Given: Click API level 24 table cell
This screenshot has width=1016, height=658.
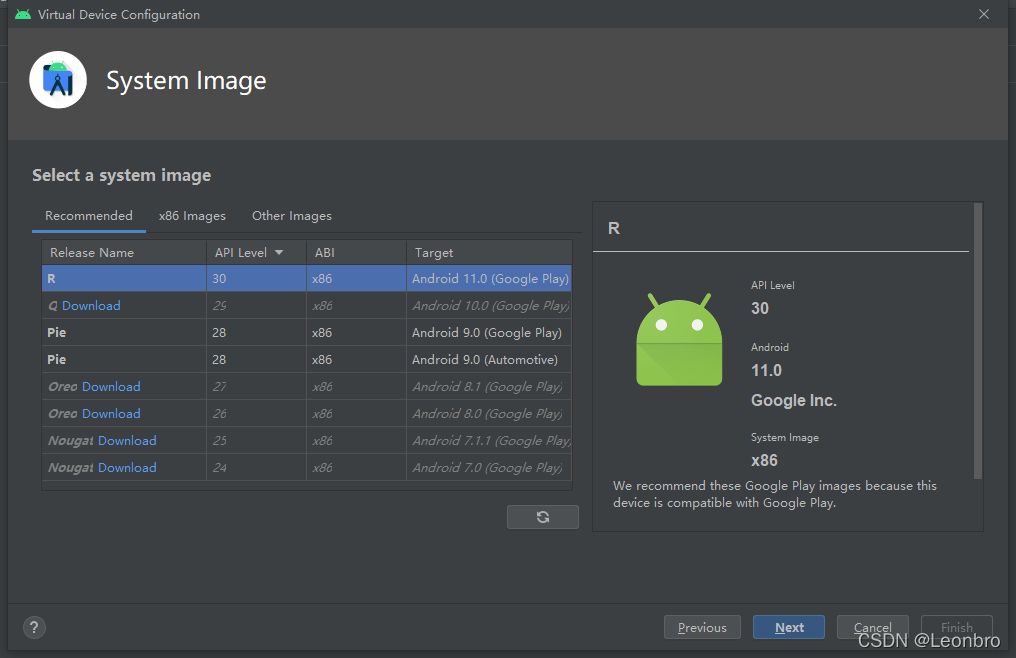Looking at the screenshot, I should click(257, 467).
